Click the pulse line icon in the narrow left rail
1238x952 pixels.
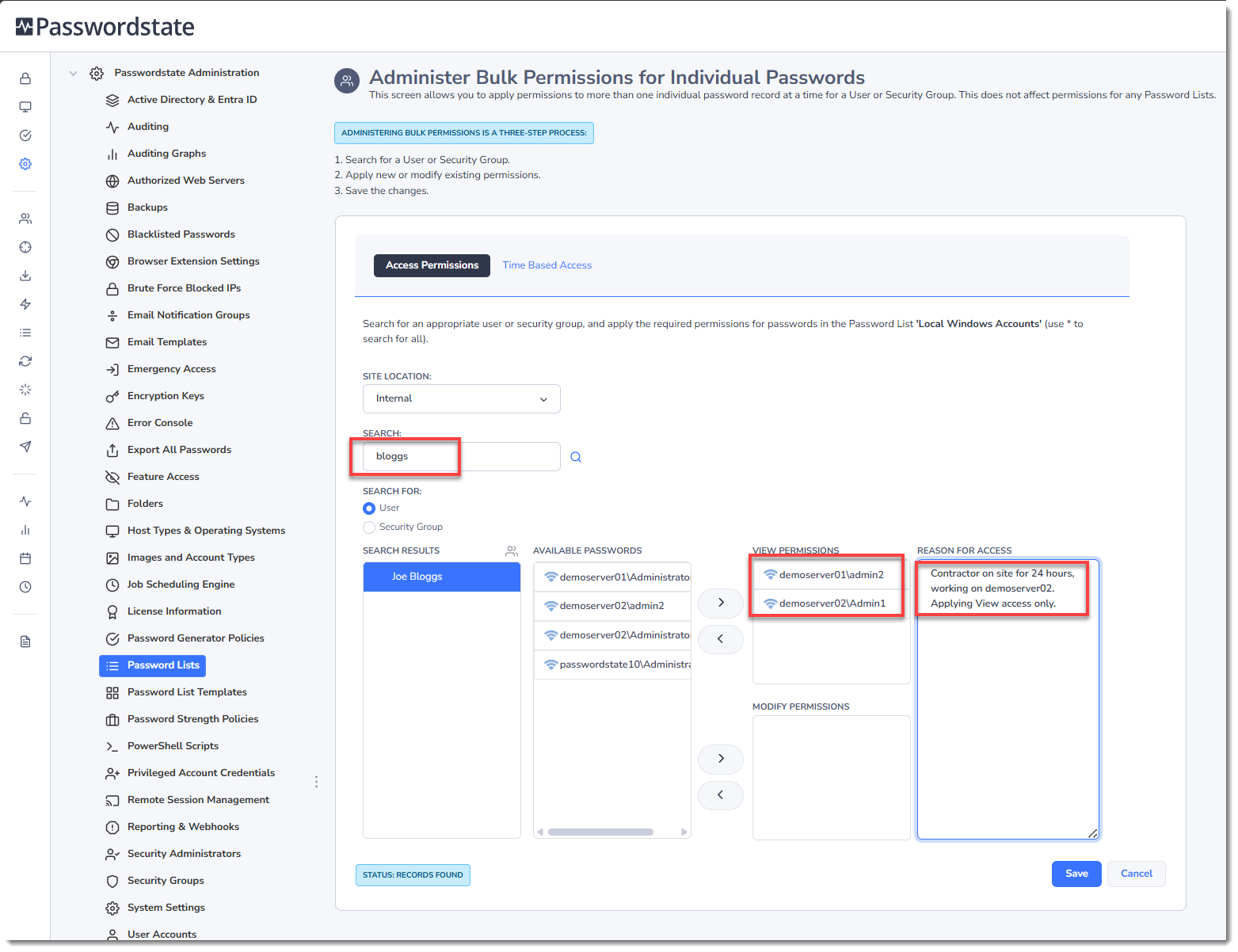click(25, 501)
